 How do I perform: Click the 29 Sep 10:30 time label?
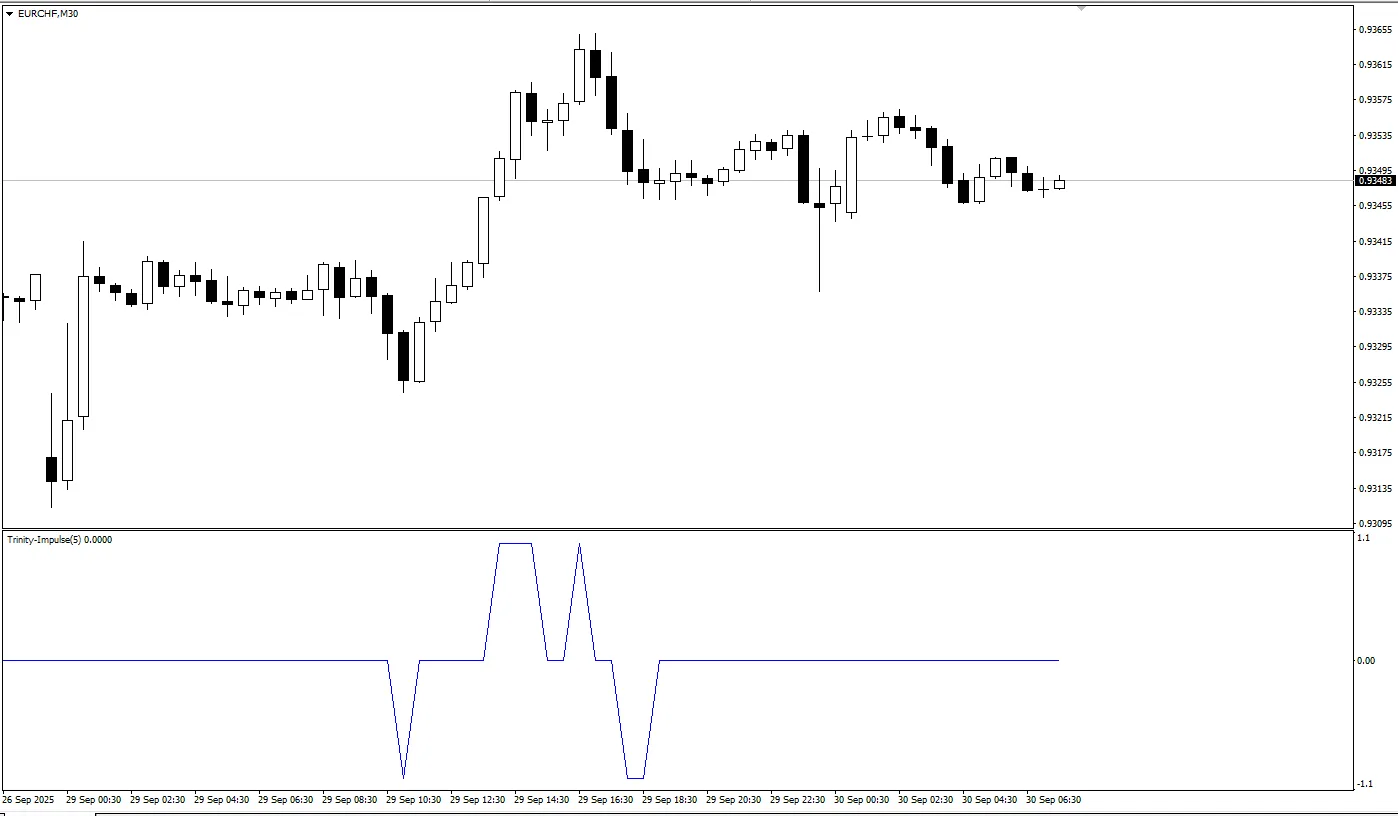pyautogui.click(x=414, y=800)
